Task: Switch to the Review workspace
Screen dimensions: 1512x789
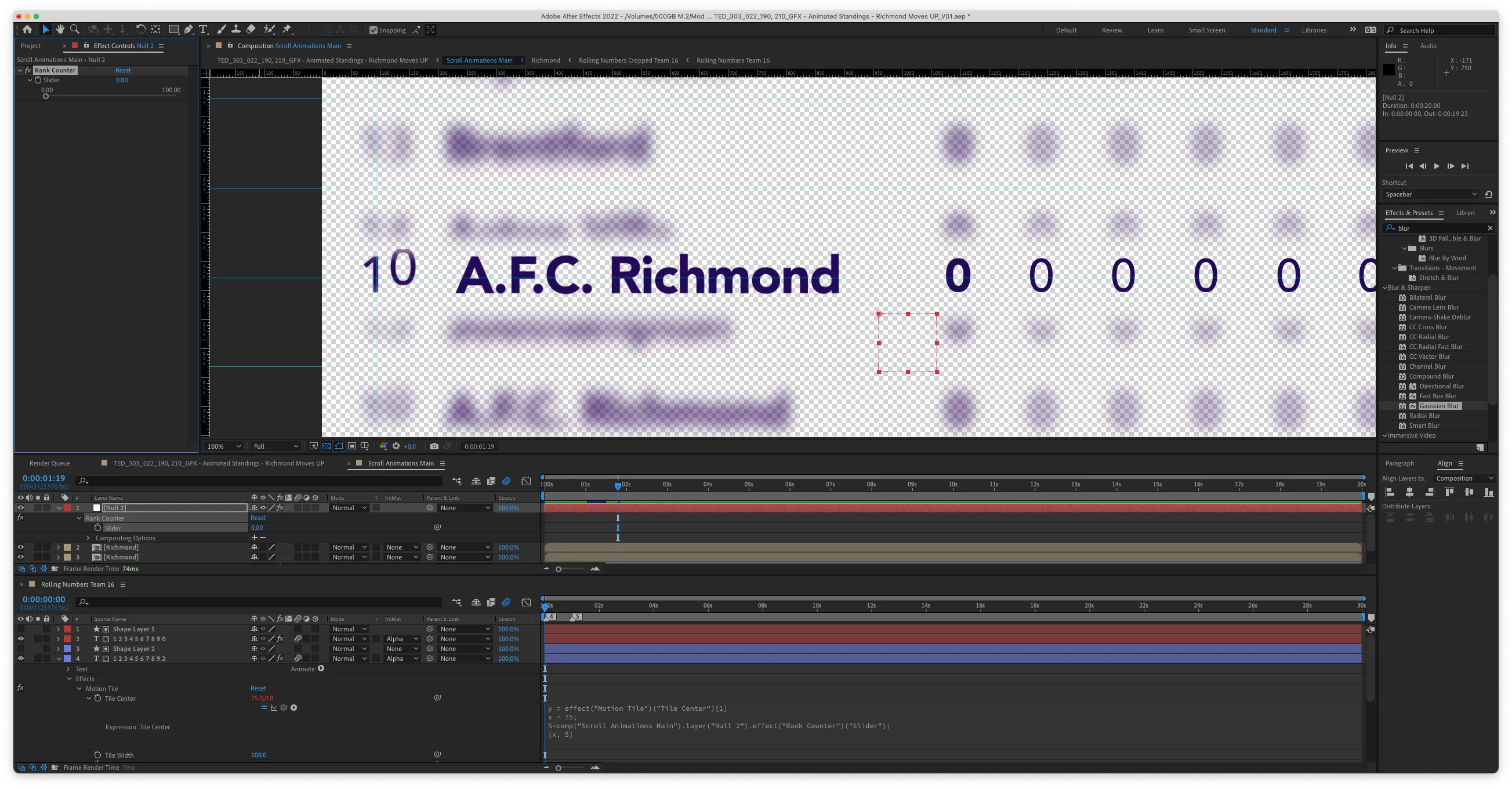Action: click(x=1112, y=30)
